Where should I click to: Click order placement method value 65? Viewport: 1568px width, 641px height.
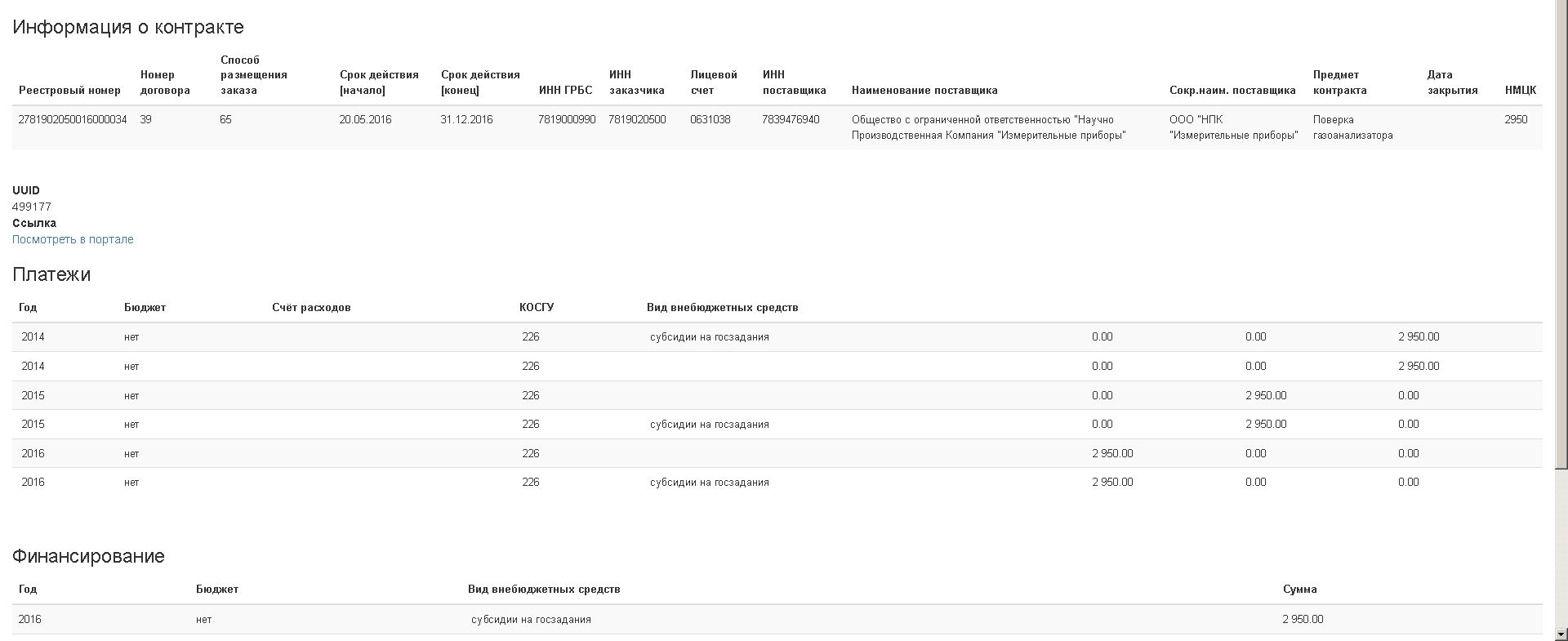point(225,119)
